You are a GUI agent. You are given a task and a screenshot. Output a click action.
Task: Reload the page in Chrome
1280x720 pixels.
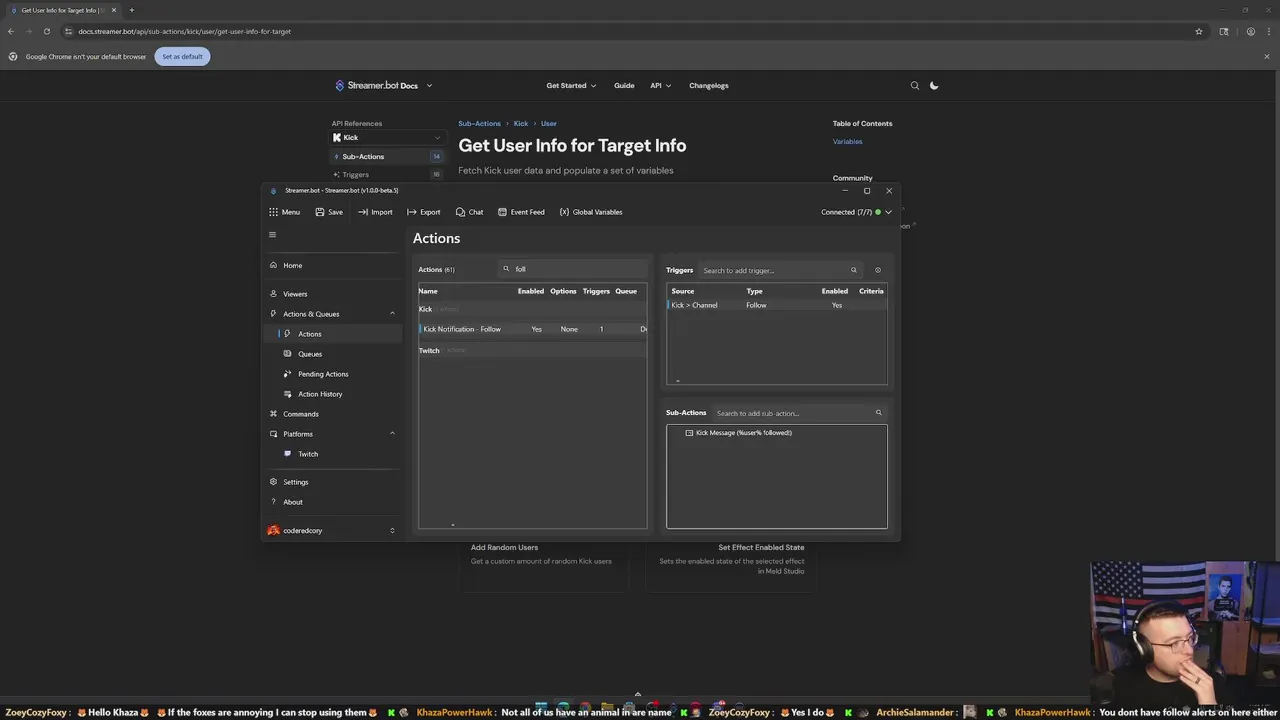(x=46, y=31)
